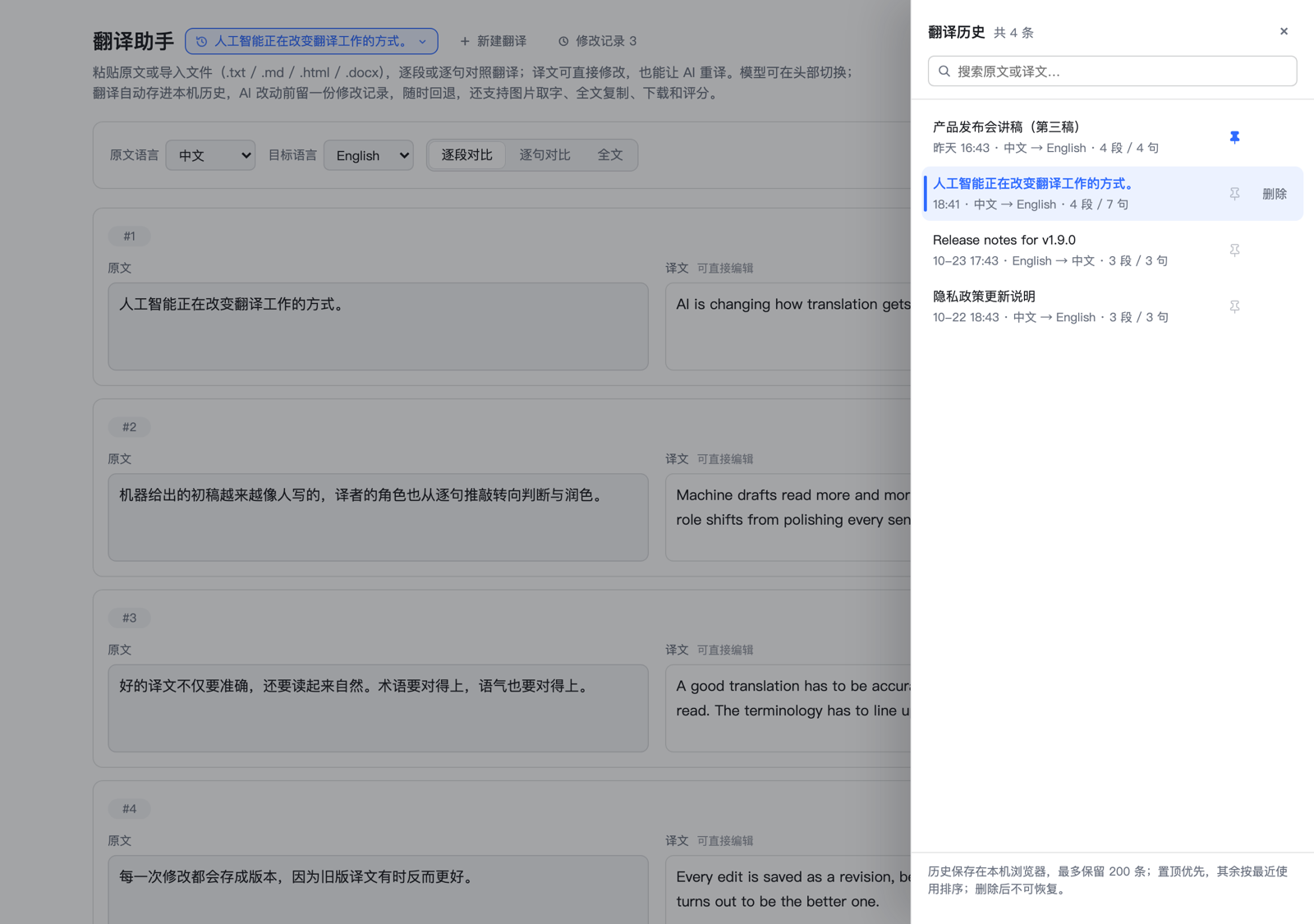Viewport: 1314px width, 924px height.
Task: Click the #3 translation box A good translation
Action: [788, 708]
